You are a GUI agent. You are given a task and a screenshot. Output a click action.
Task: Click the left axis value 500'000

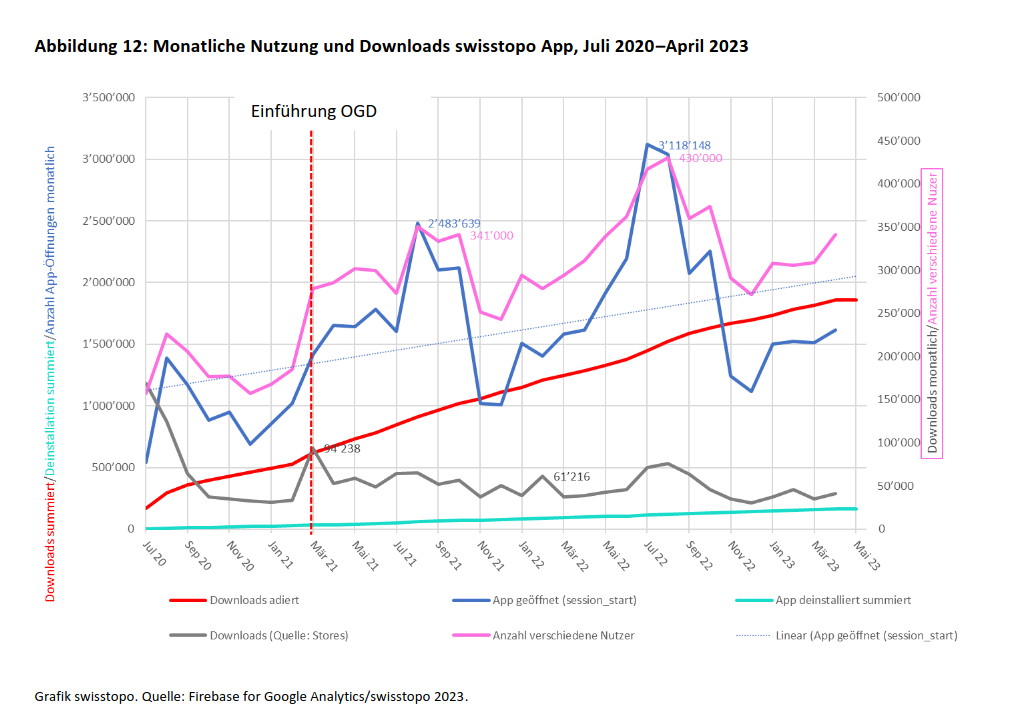(113, 467)
